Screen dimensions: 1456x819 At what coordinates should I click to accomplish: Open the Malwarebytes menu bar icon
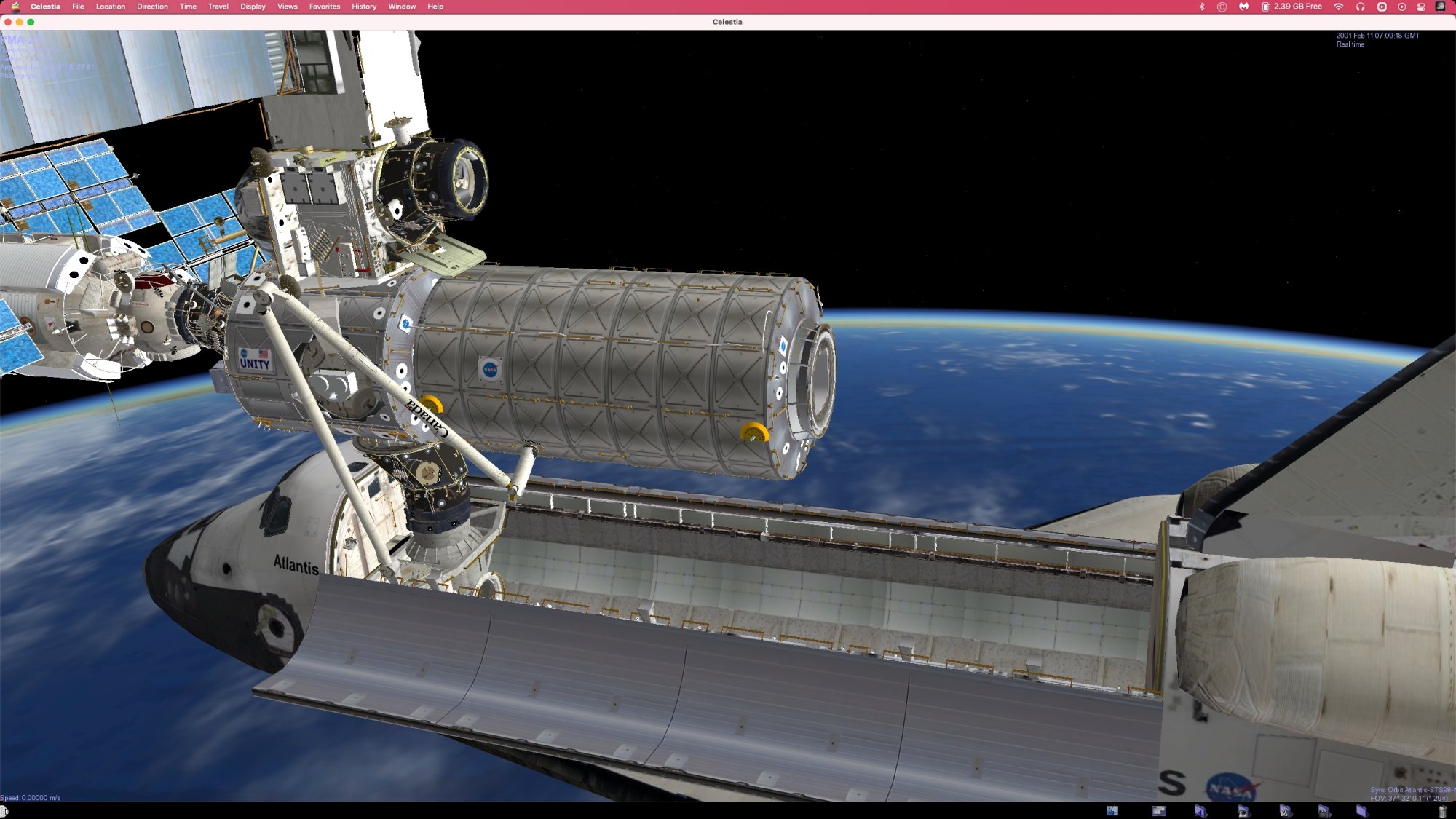(x=1243, y=7)
